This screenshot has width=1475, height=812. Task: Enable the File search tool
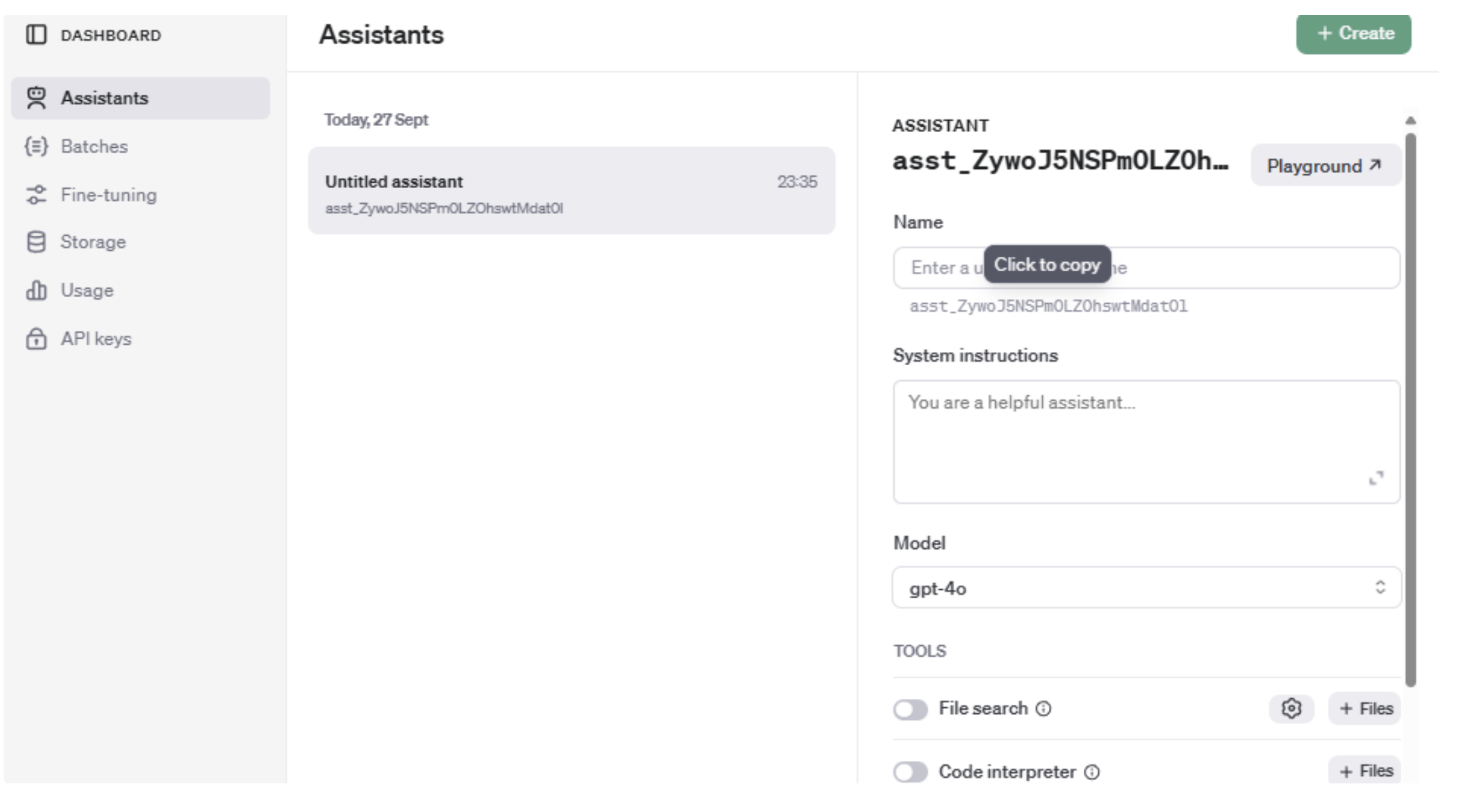(911, 708)
